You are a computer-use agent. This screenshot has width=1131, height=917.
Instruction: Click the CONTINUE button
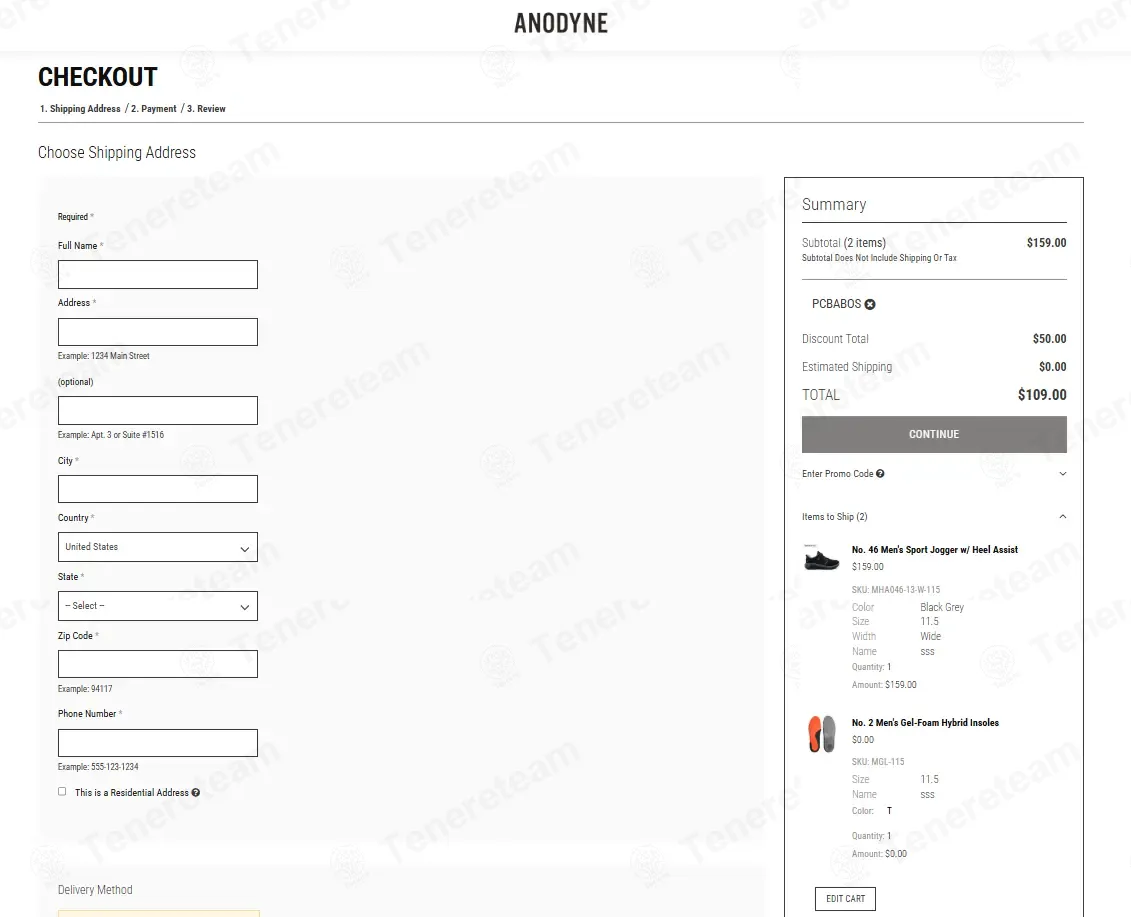click(934, 434)
